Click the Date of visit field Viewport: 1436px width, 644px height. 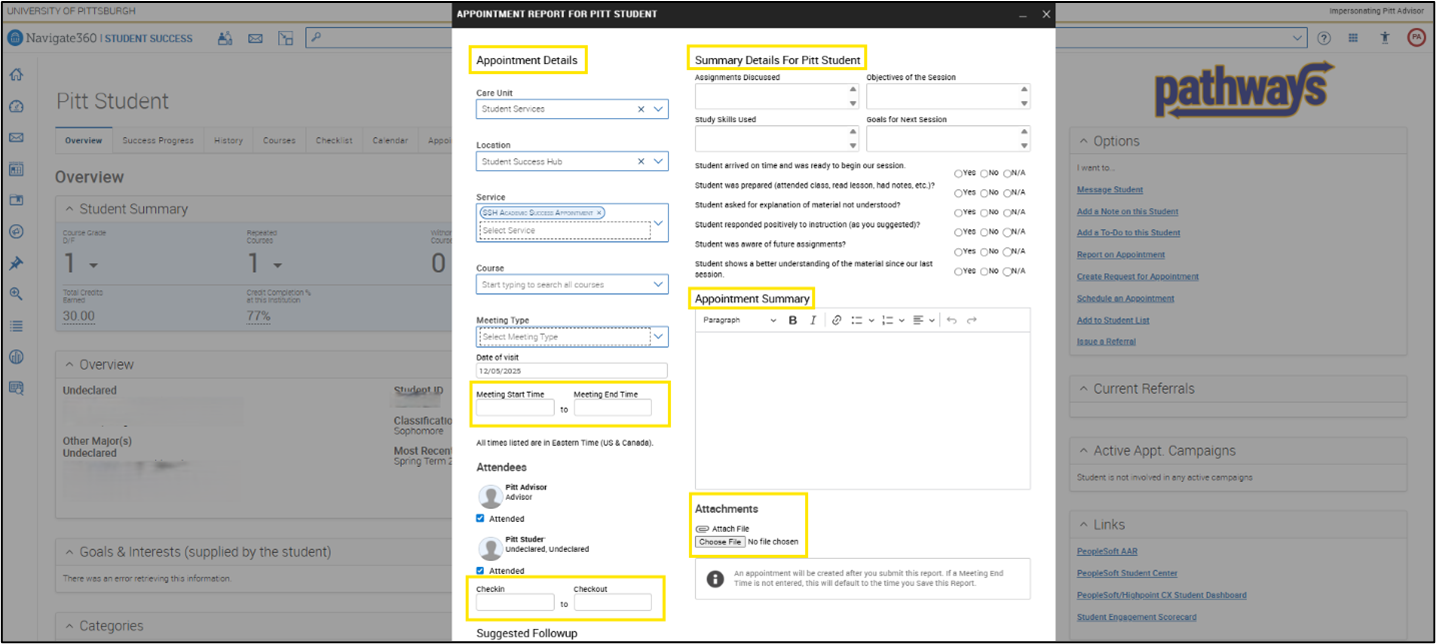[x=572, y=370]
